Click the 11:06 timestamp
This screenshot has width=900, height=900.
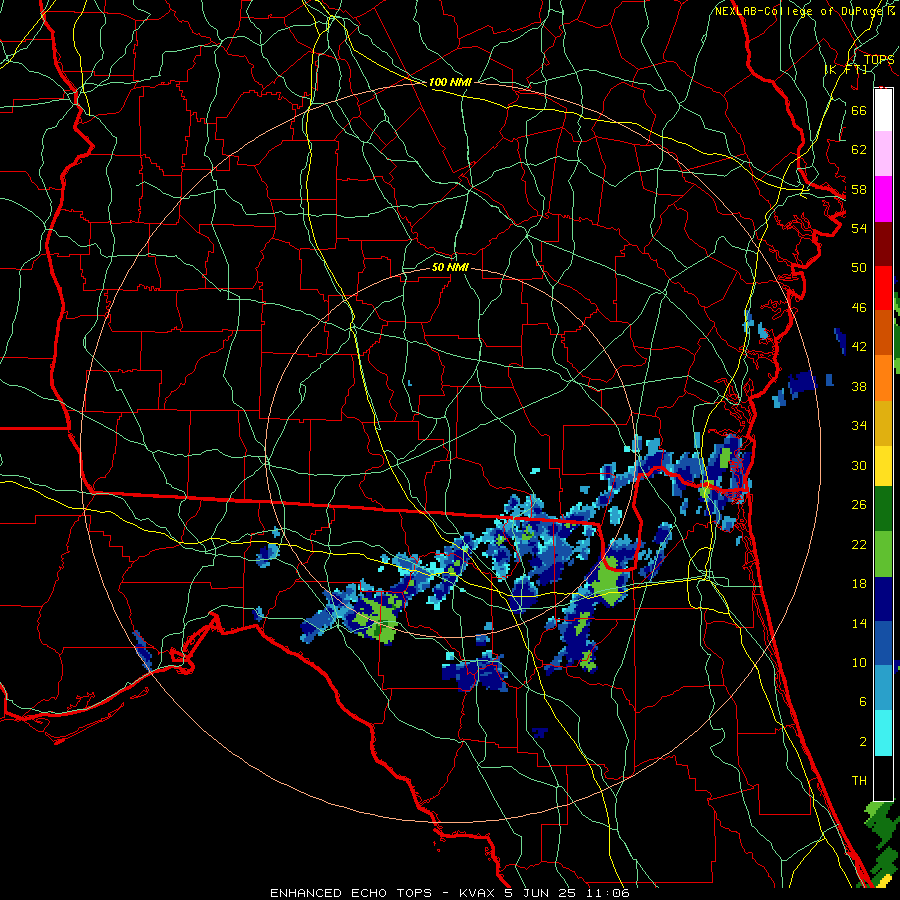pos(608,893)
